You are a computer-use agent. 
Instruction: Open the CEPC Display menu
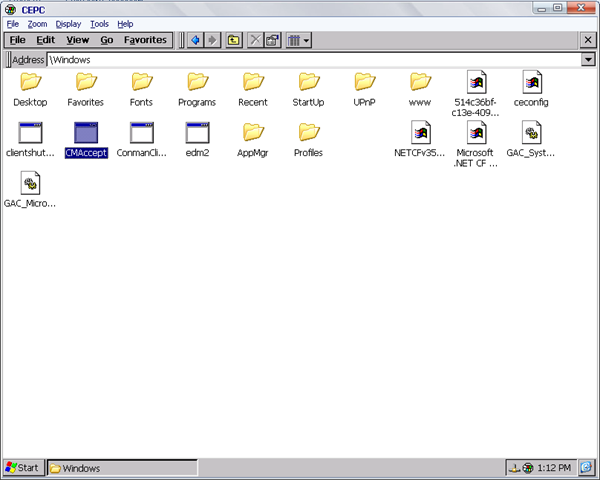tap(68, 24)
